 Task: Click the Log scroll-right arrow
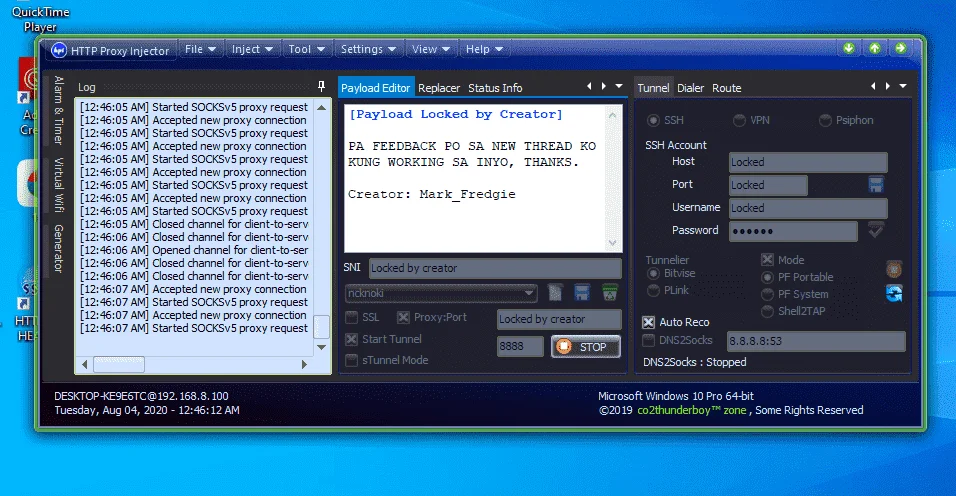pos(304,364)
